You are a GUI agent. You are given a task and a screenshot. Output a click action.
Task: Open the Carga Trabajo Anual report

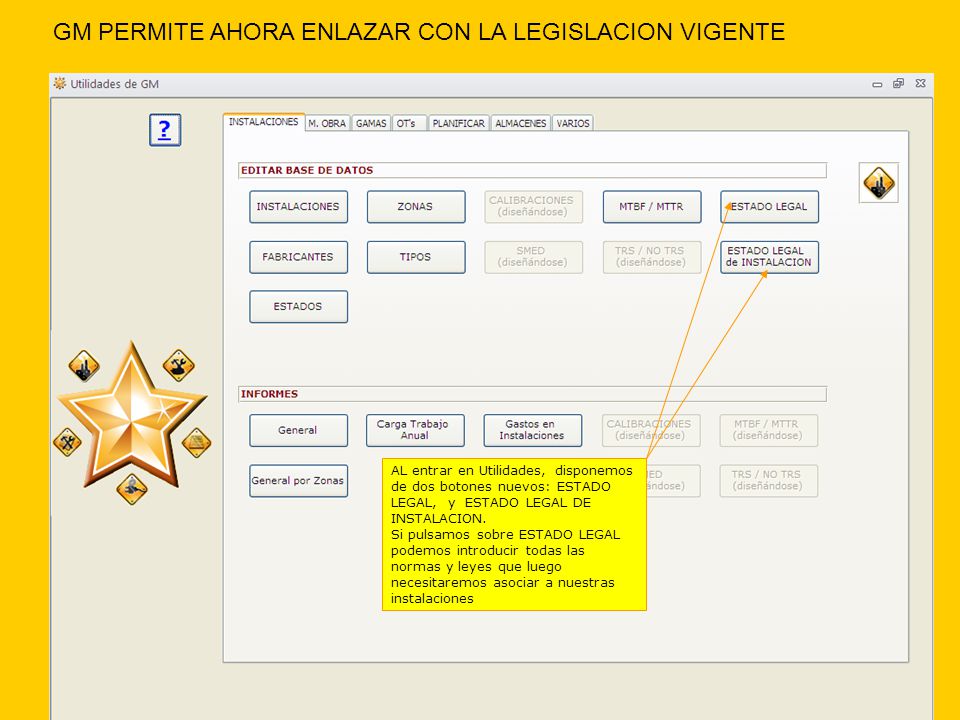[x=415, y=430]
